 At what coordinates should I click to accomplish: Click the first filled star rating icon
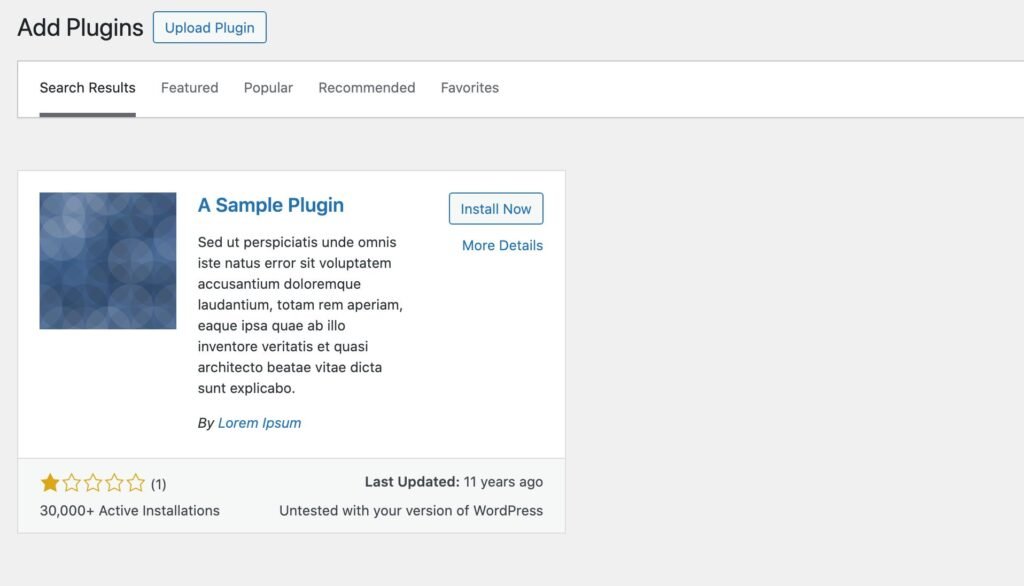(49, 483)
